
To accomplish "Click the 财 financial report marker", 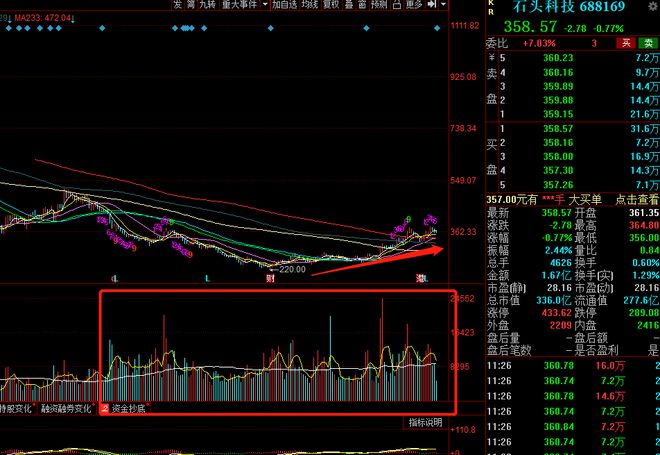I will click(270, 278).
